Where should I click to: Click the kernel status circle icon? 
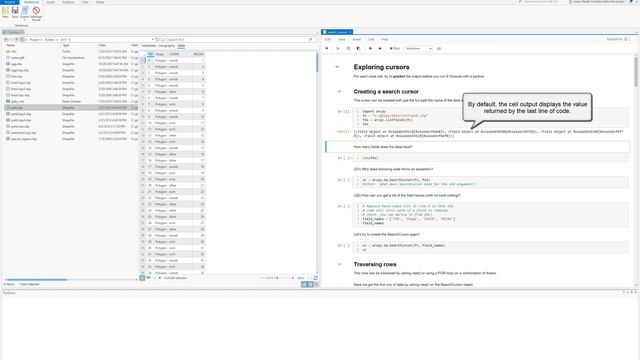click(626, 39)
